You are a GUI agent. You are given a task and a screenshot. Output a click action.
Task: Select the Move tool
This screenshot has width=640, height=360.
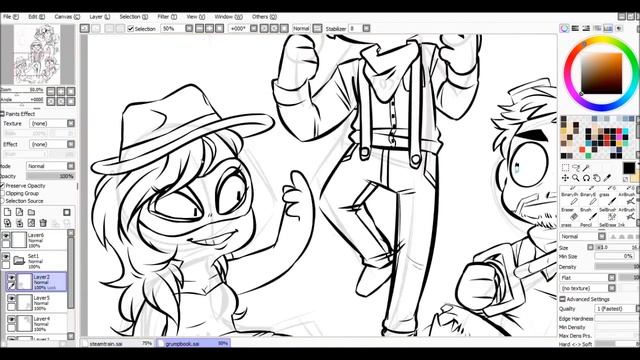click(x=565, y=178)
